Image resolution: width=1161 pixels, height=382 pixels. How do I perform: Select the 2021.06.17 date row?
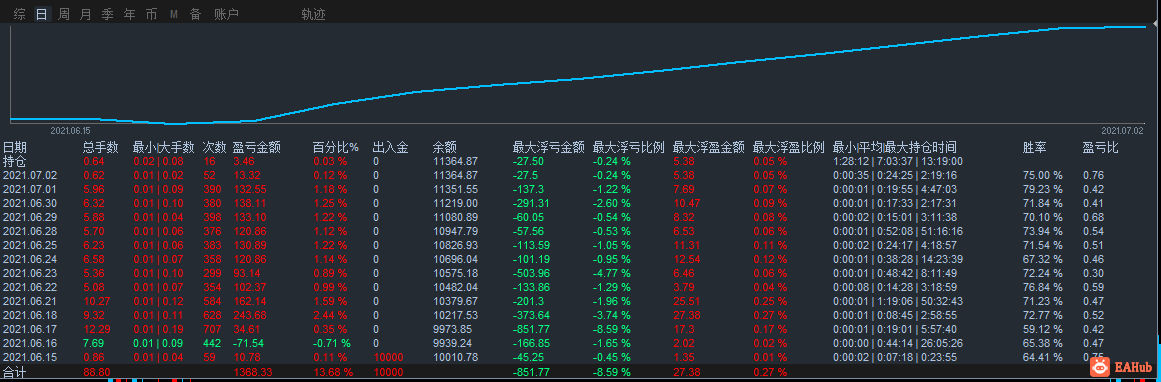pos(580,329)
